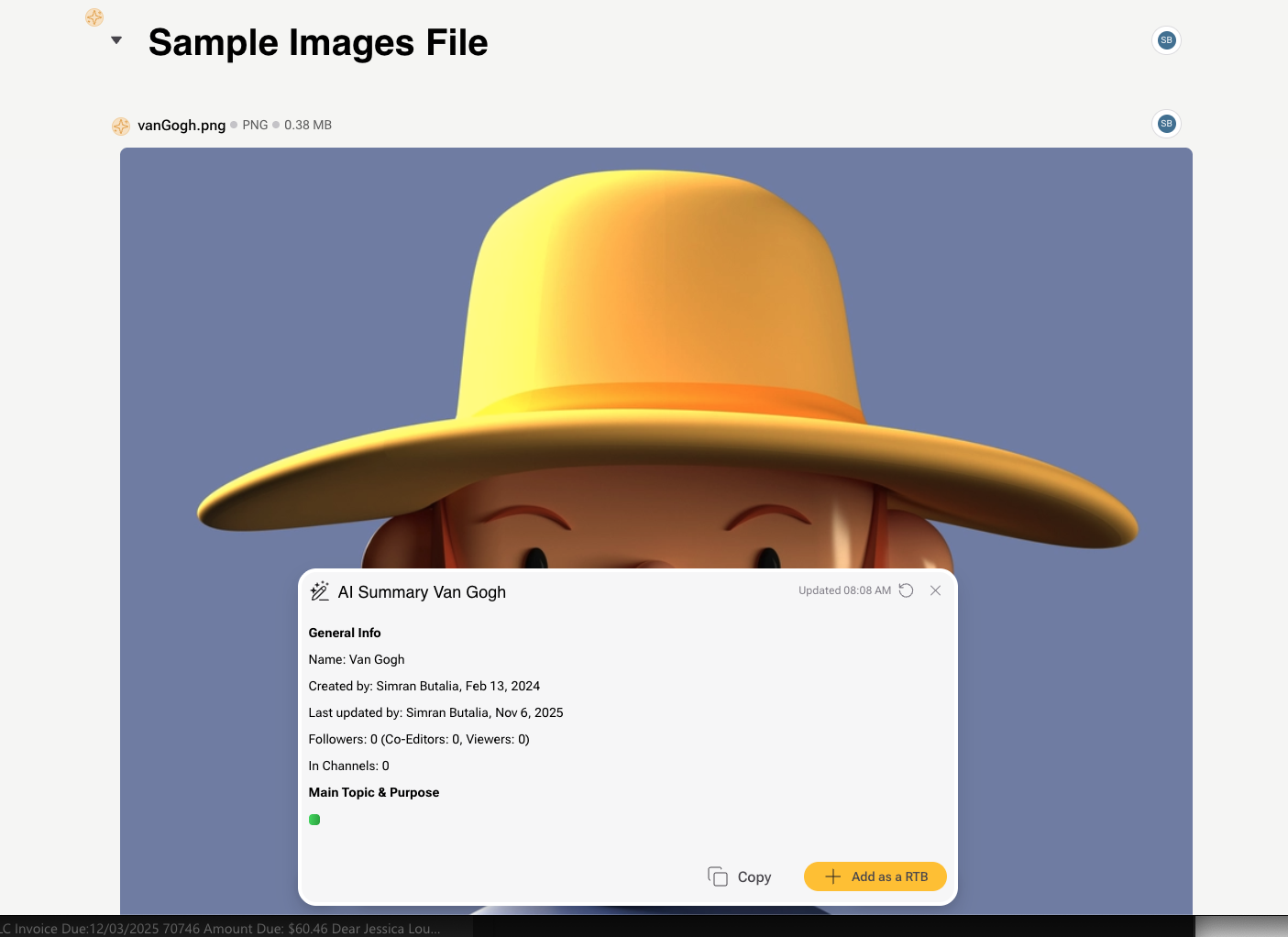This screenshot has height=937, width=1288.
Task: Refresh the AI summary
Action: (906, 590)
